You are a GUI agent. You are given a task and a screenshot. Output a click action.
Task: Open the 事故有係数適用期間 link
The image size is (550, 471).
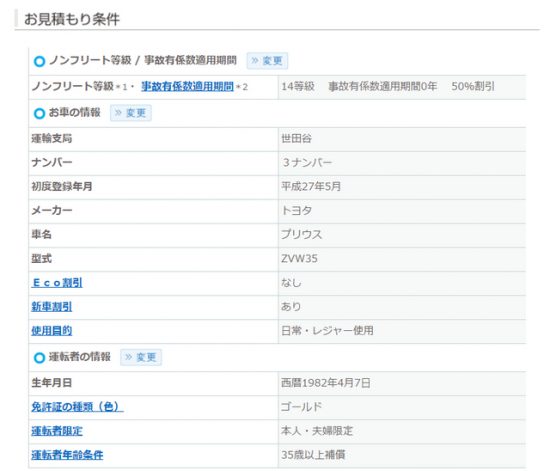click(187, 86)
